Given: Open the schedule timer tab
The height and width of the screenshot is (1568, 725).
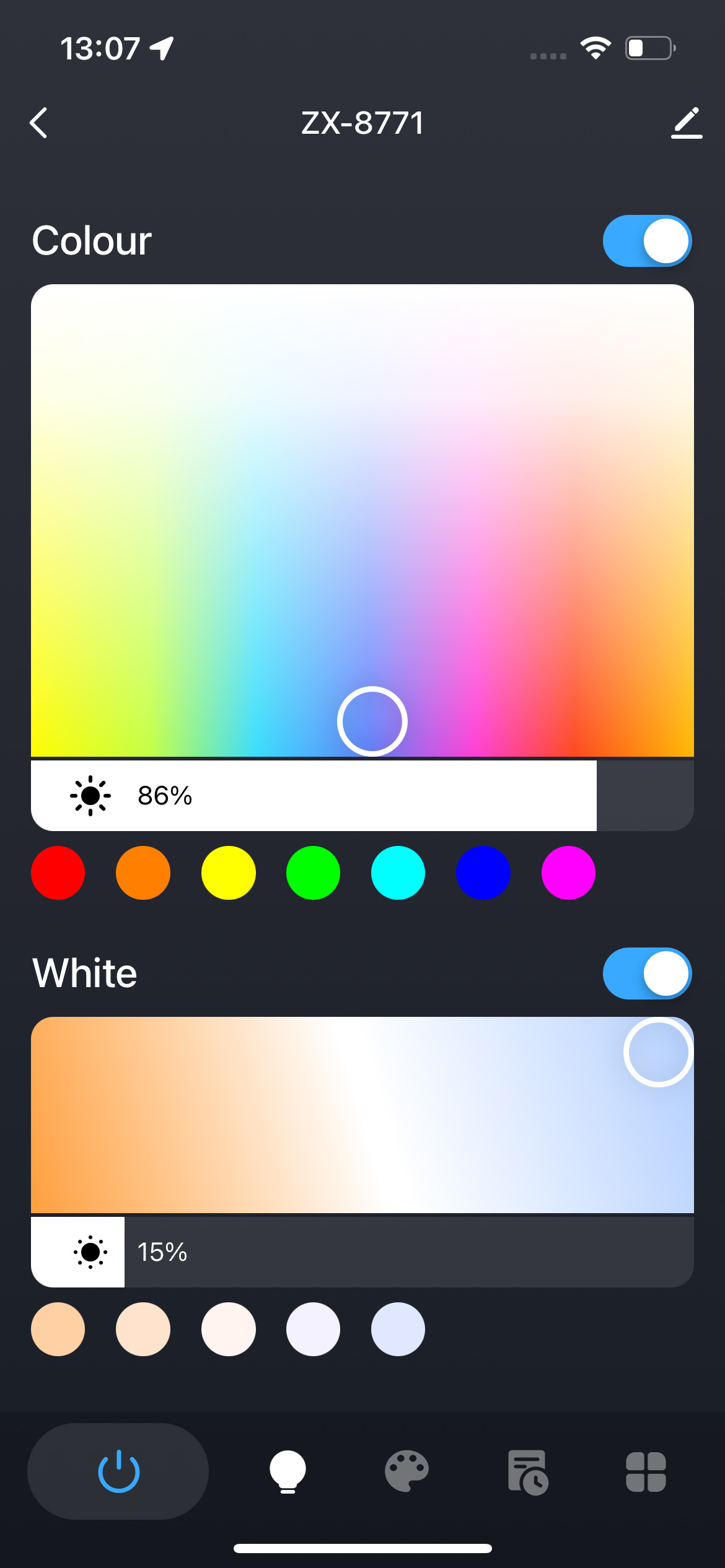Looking at the screenshot, I should (x=527, y=1472).
